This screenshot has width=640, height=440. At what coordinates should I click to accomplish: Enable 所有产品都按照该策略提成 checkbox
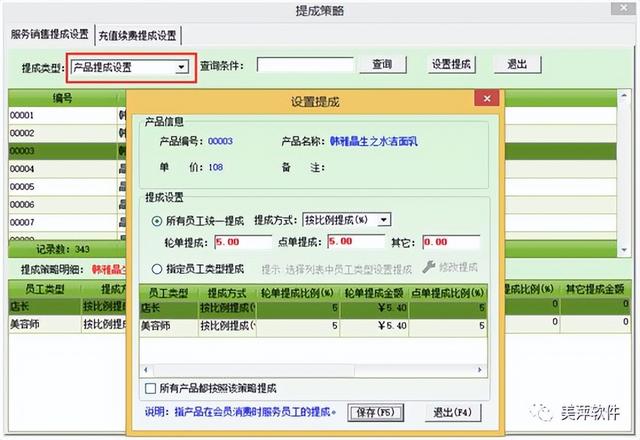(151, 388)
